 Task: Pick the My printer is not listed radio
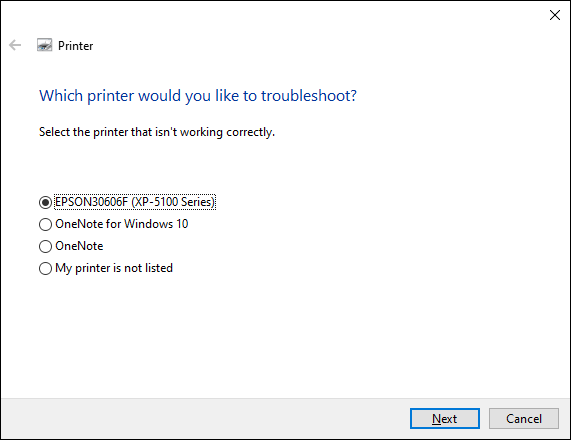coord(45,268)
